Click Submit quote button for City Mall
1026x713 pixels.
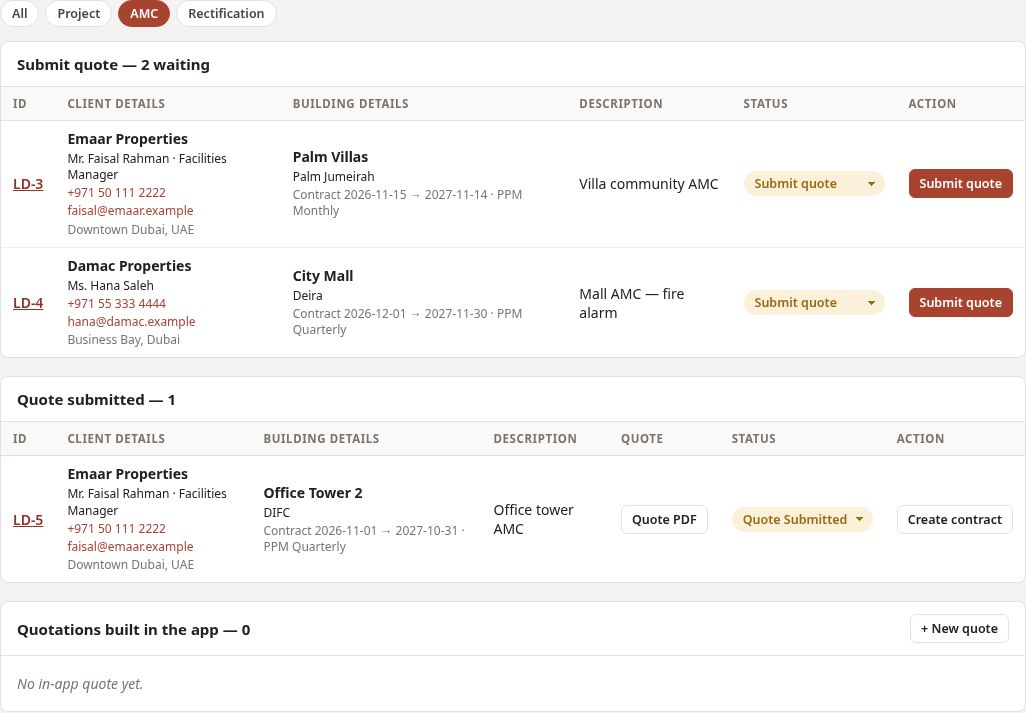[961, 303]
